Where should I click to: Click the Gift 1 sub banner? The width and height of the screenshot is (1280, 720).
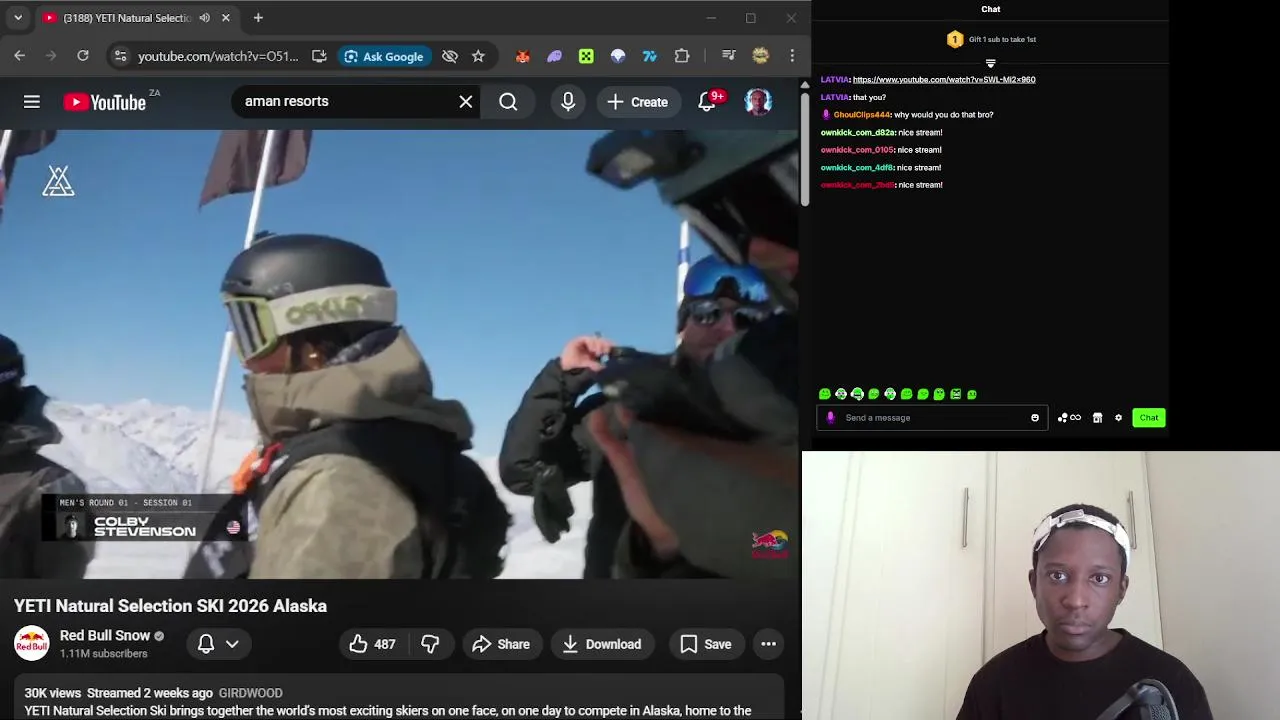point(991,39)
